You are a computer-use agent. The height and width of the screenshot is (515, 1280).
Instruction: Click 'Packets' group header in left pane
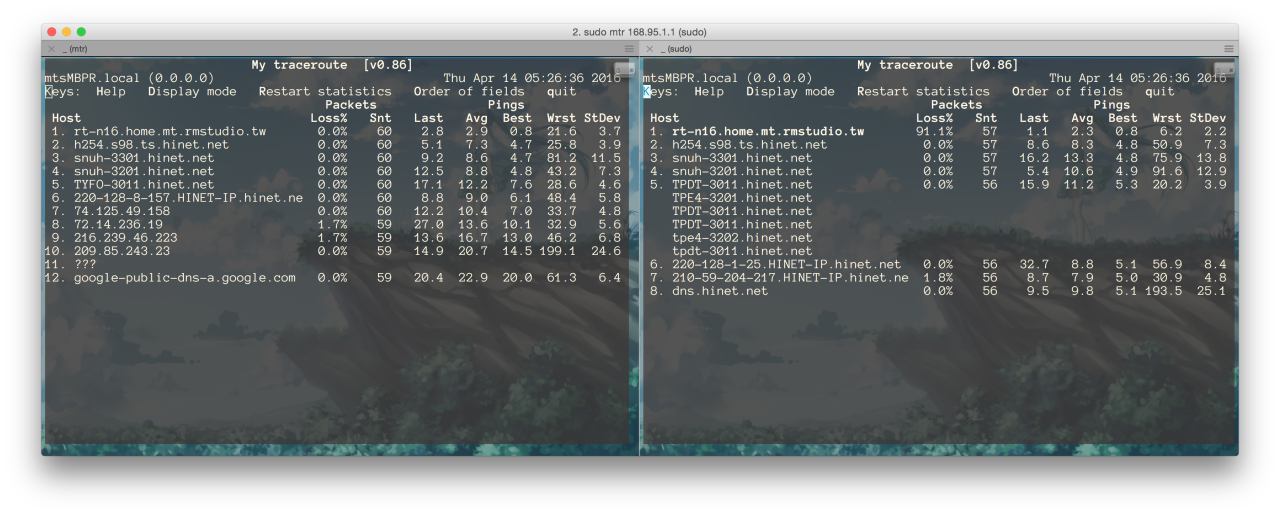pyautogui.click(x=351, y=105)
